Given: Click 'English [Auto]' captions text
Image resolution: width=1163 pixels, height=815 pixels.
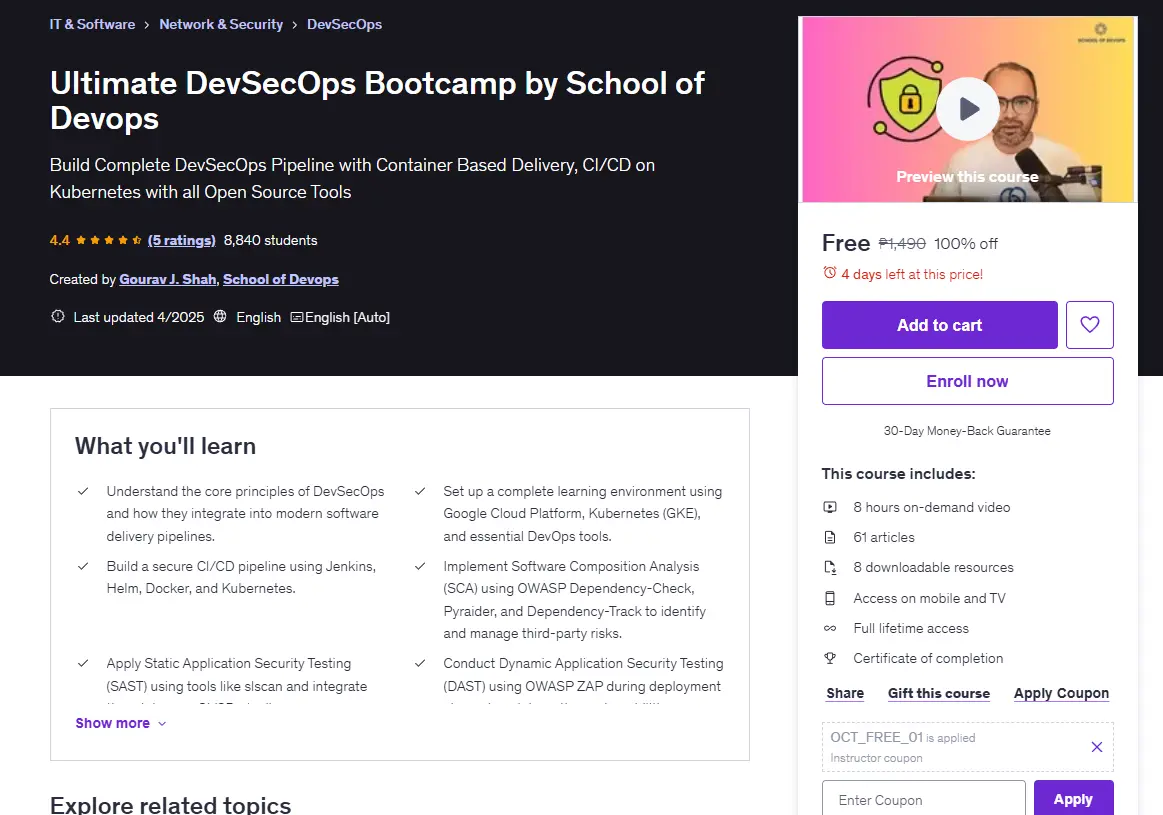Looking at the screenshot, I should pyautogui.click(x=347, y=317).
